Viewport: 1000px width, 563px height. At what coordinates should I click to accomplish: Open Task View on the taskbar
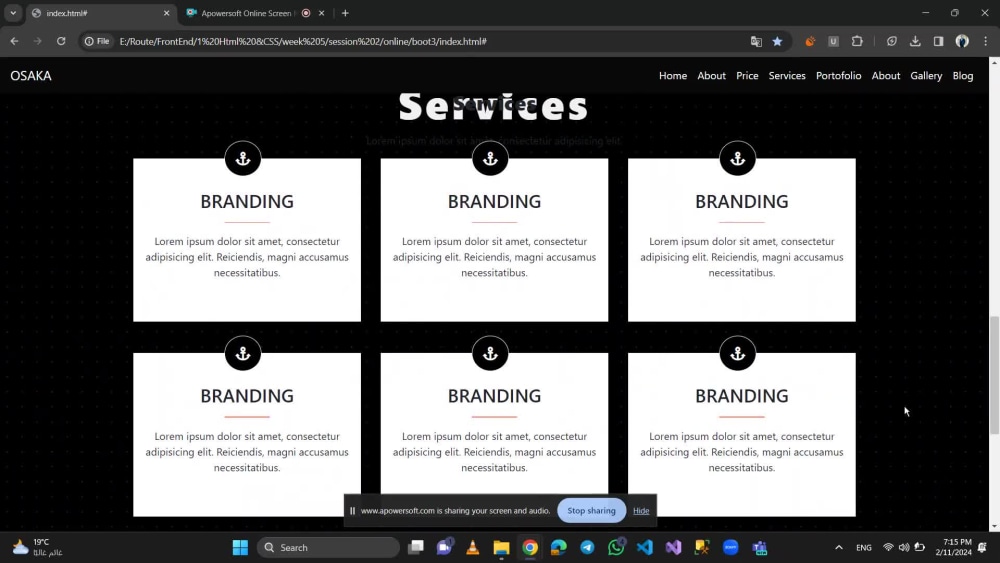(x=416, y=547)
